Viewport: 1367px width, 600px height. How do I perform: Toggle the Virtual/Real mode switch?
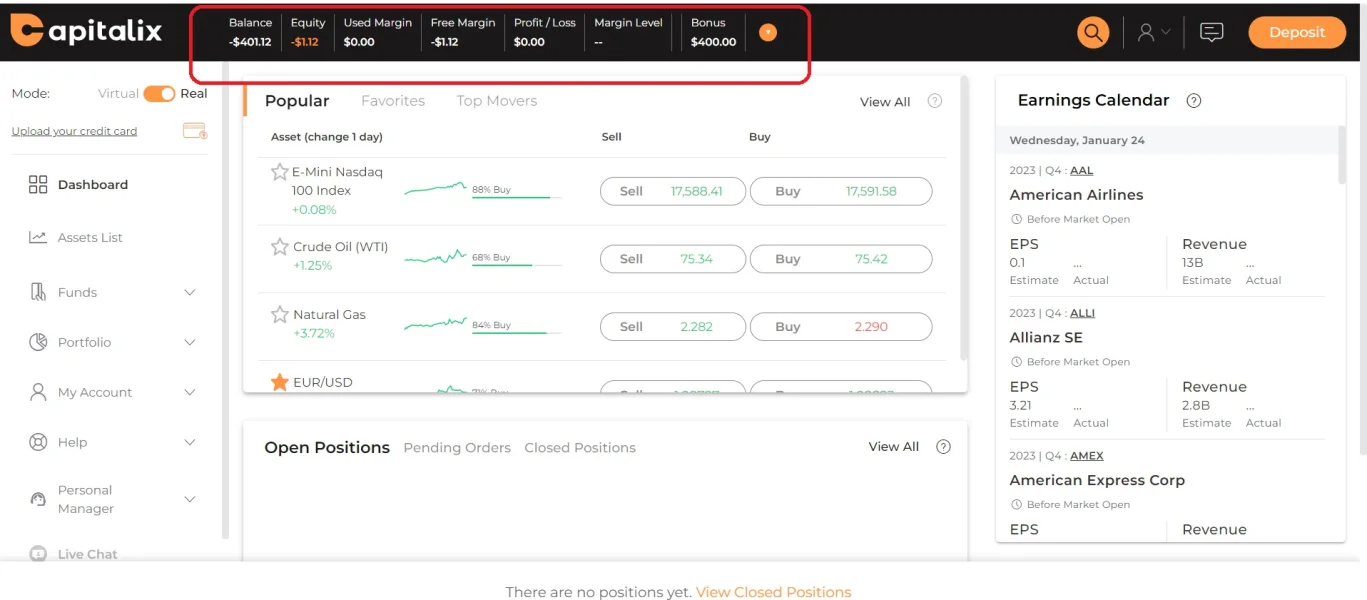[x=159, y=94]
